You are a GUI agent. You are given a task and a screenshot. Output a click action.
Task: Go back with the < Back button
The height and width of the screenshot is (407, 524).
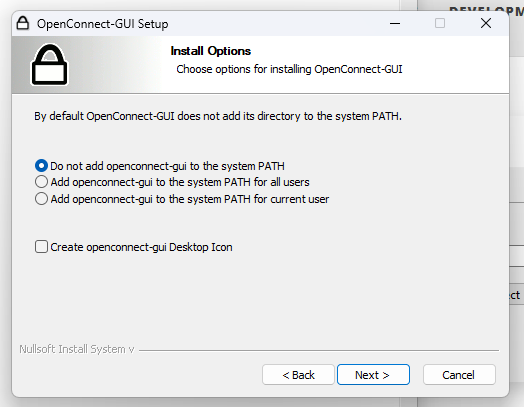pyautogui.click(x=298, y=375)
